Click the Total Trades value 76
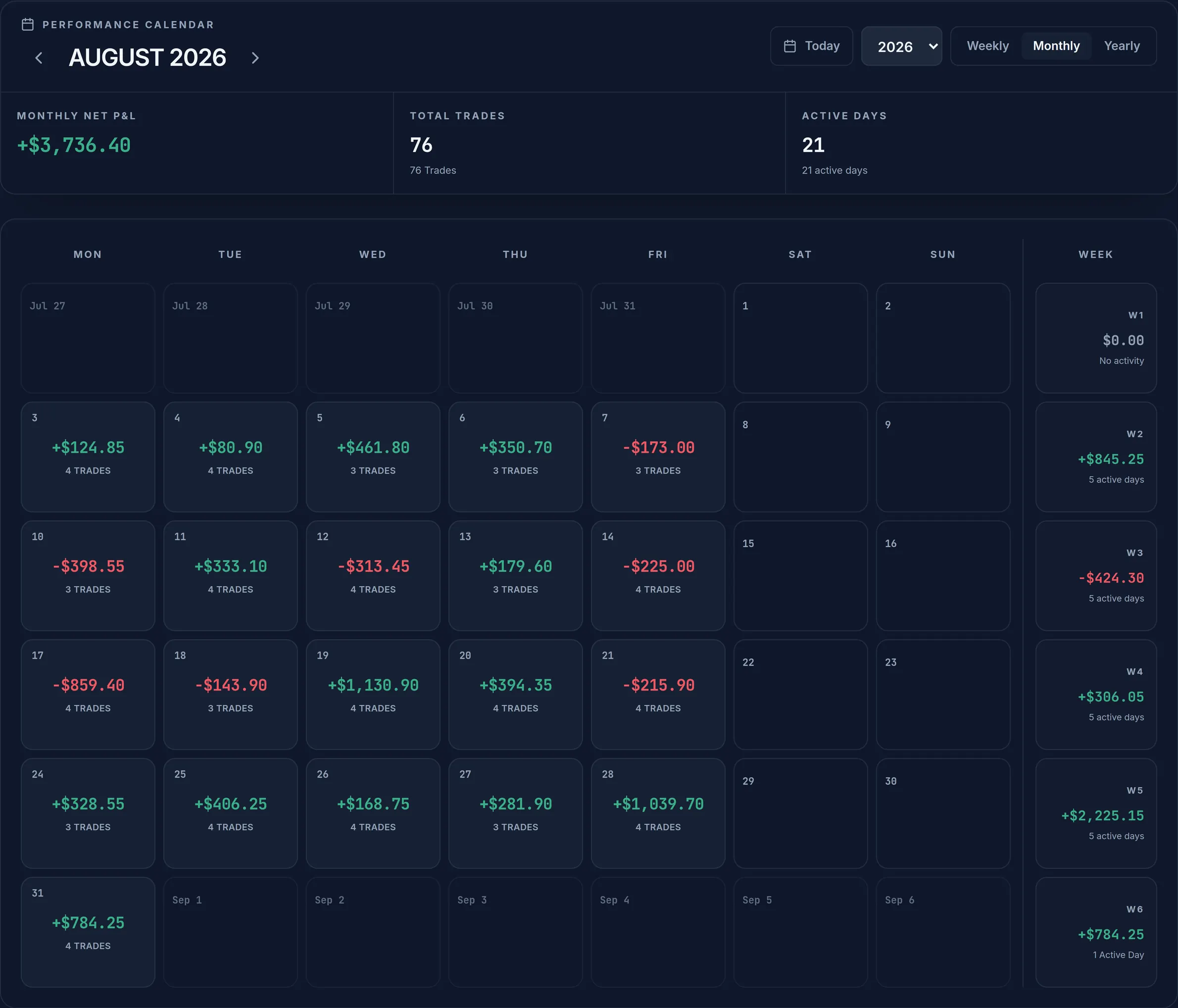The width and height of the screenshot is (1178, 1008). [x=421, y=145]
